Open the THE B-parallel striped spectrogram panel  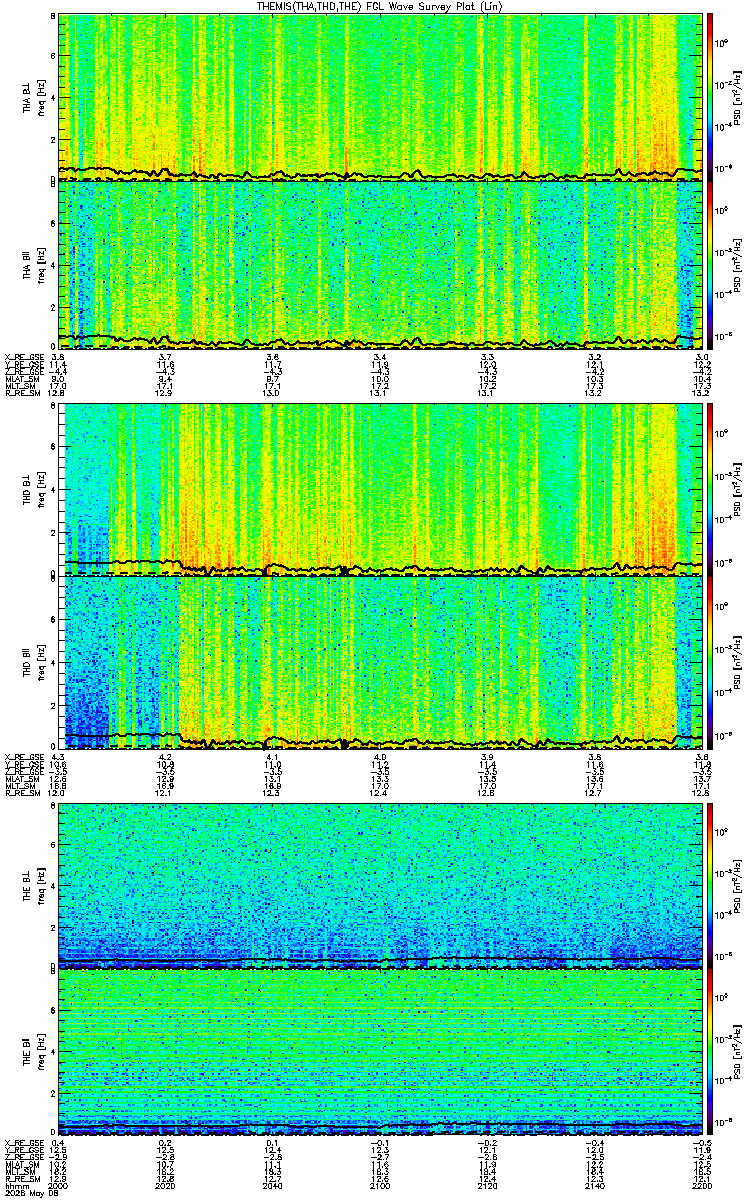pyautogui.click(x=381, y=1053)
